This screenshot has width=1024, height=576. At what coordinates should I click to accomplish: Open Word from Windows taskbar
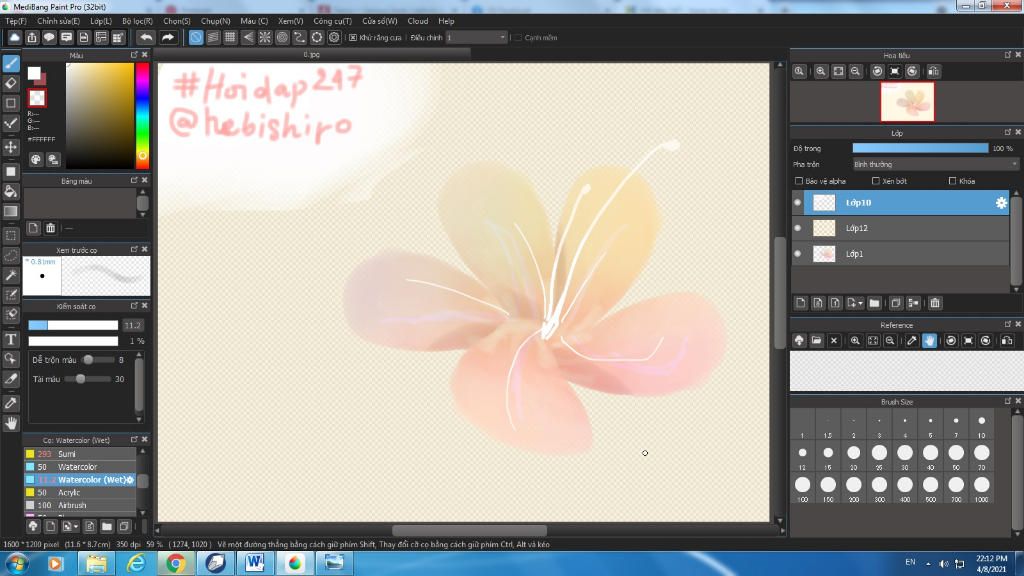255,563
